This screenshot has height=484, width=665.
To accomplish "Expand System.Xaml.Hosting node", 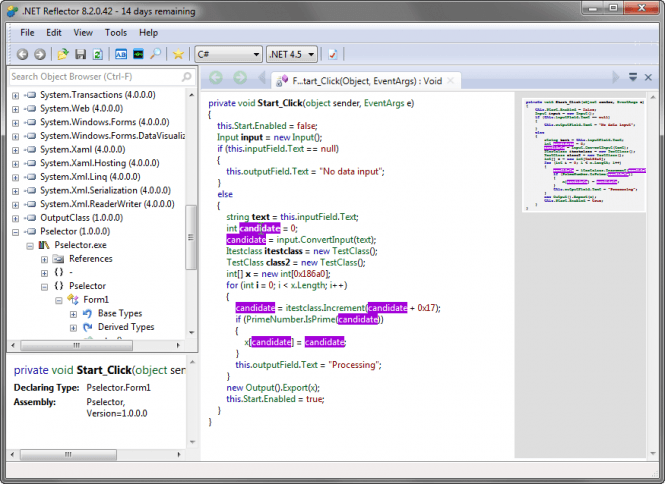I will [x=15, y=164].
